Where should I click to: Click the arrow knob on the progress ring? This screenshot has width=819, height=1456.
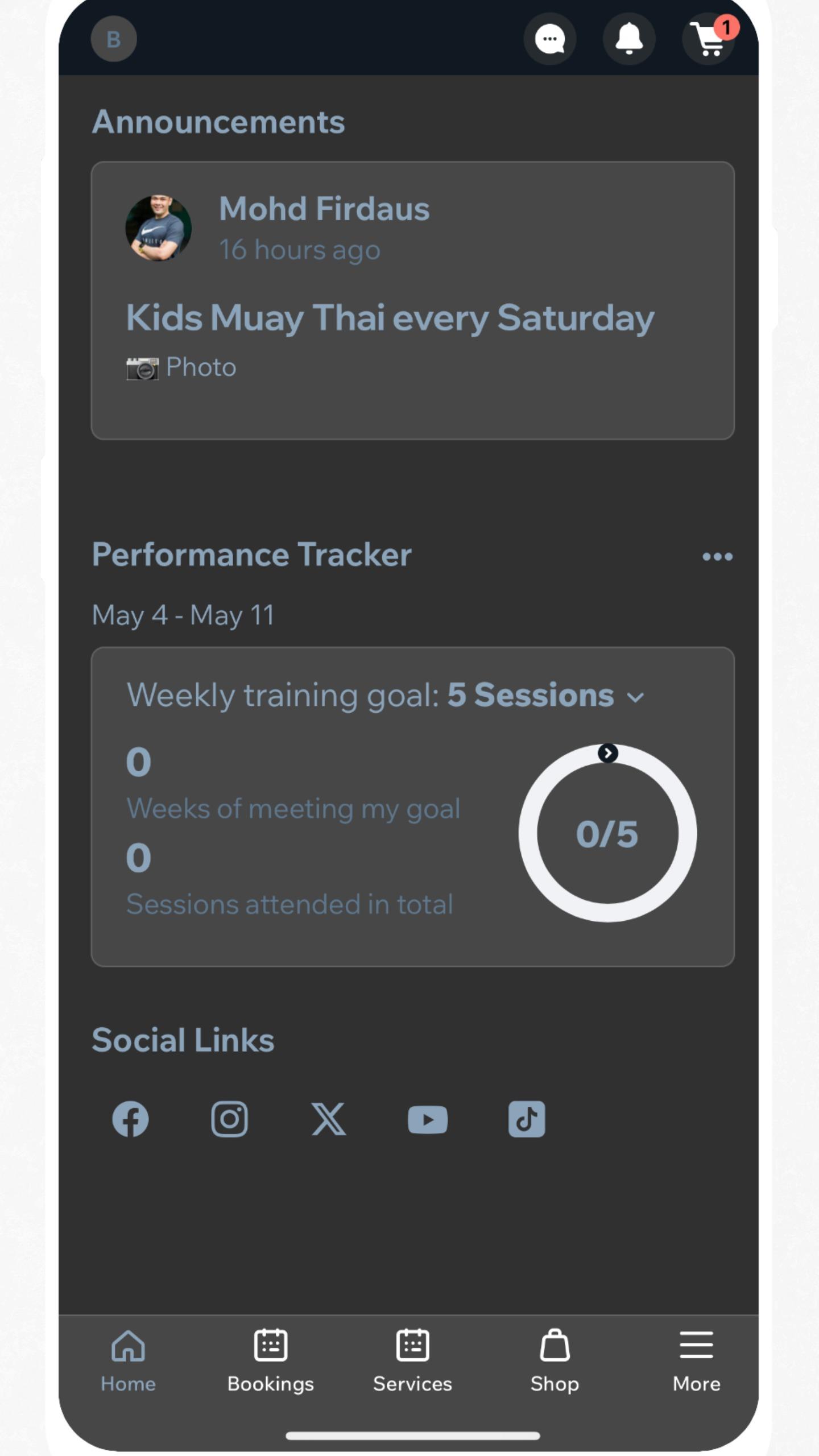tap(608, 753)
